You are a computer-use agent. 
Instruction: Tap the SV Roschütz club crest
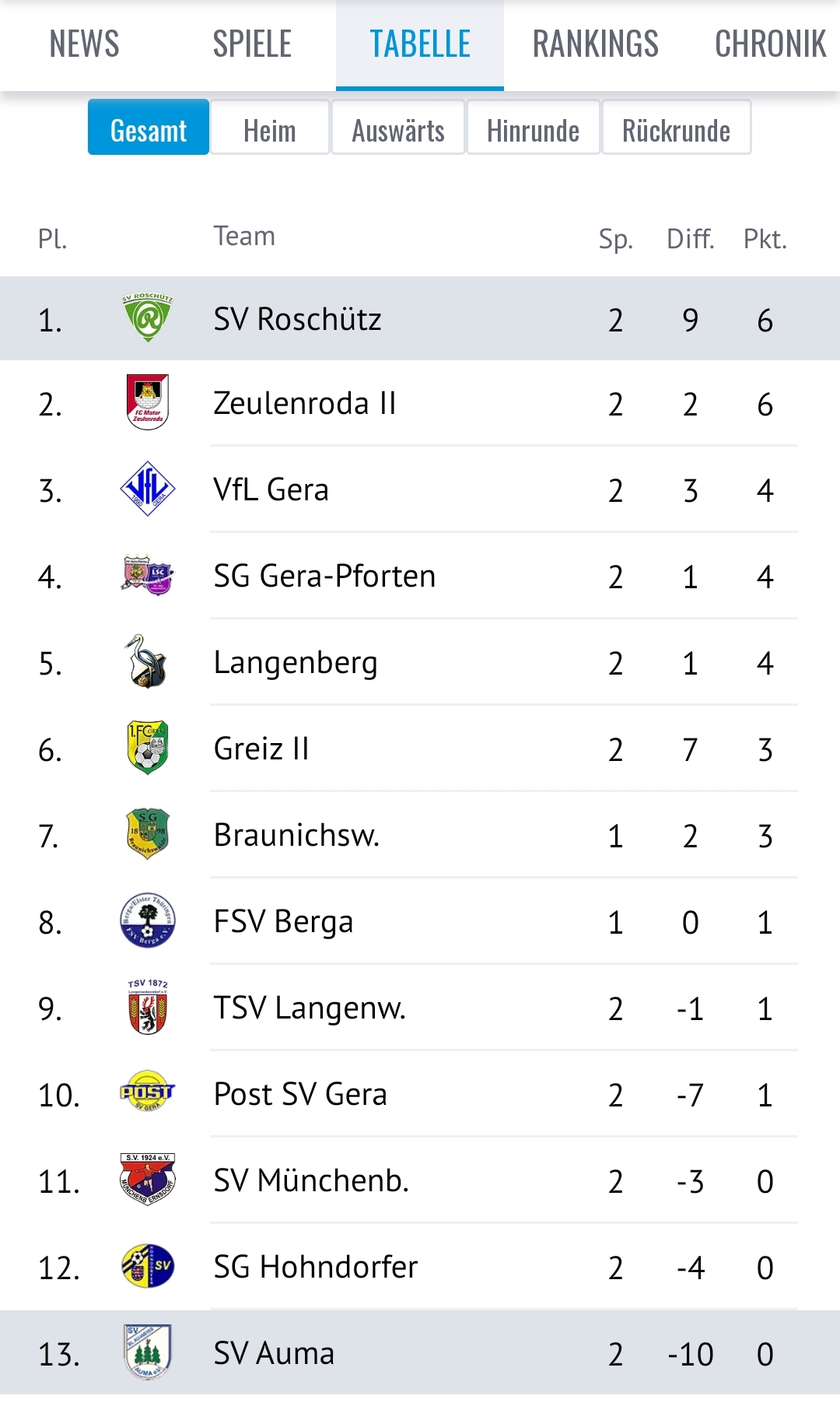[148, 317]
